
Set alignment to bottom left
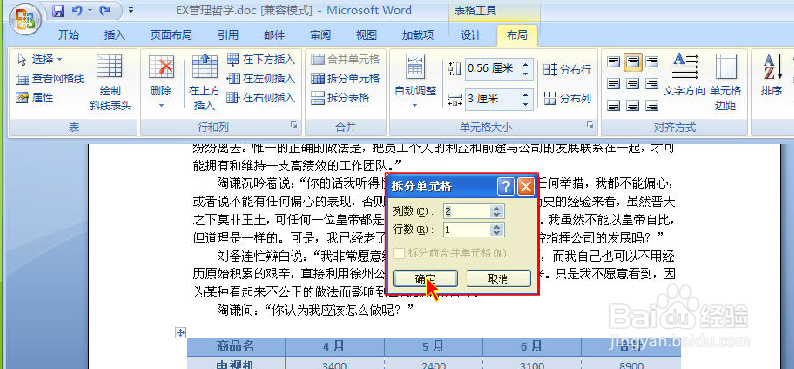[614, 105]
